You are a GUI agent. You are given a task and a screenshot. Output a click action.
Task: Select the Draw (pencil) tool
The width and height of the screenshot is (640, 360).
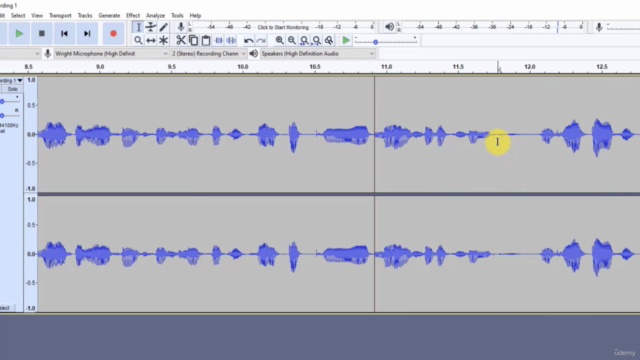(163, 27)
